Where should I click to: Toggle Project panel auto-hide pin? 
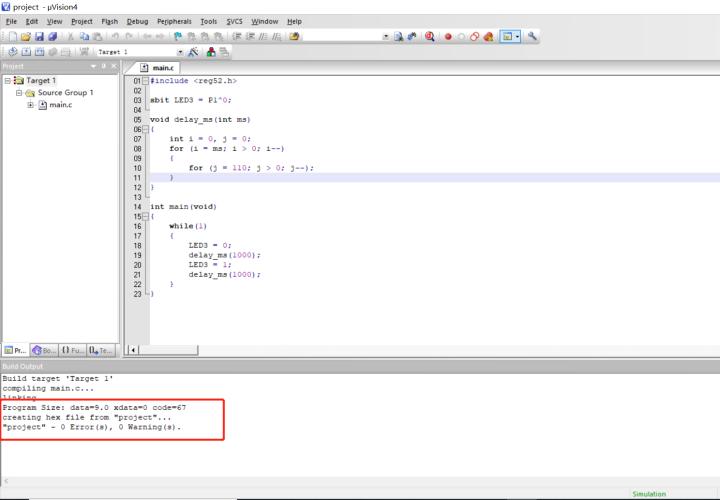point(103,66)
